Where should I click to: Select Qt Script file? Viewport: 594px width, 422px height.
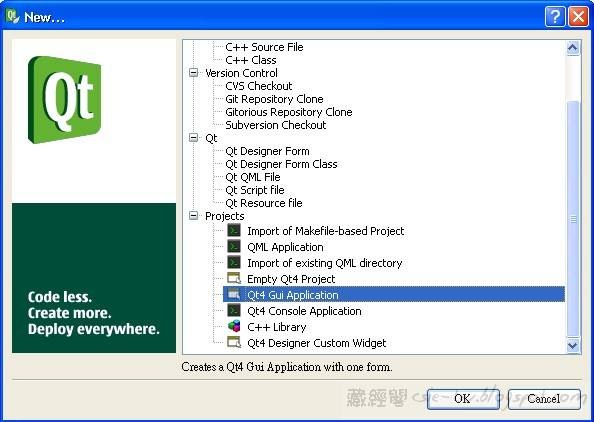[x=255, y=190]
